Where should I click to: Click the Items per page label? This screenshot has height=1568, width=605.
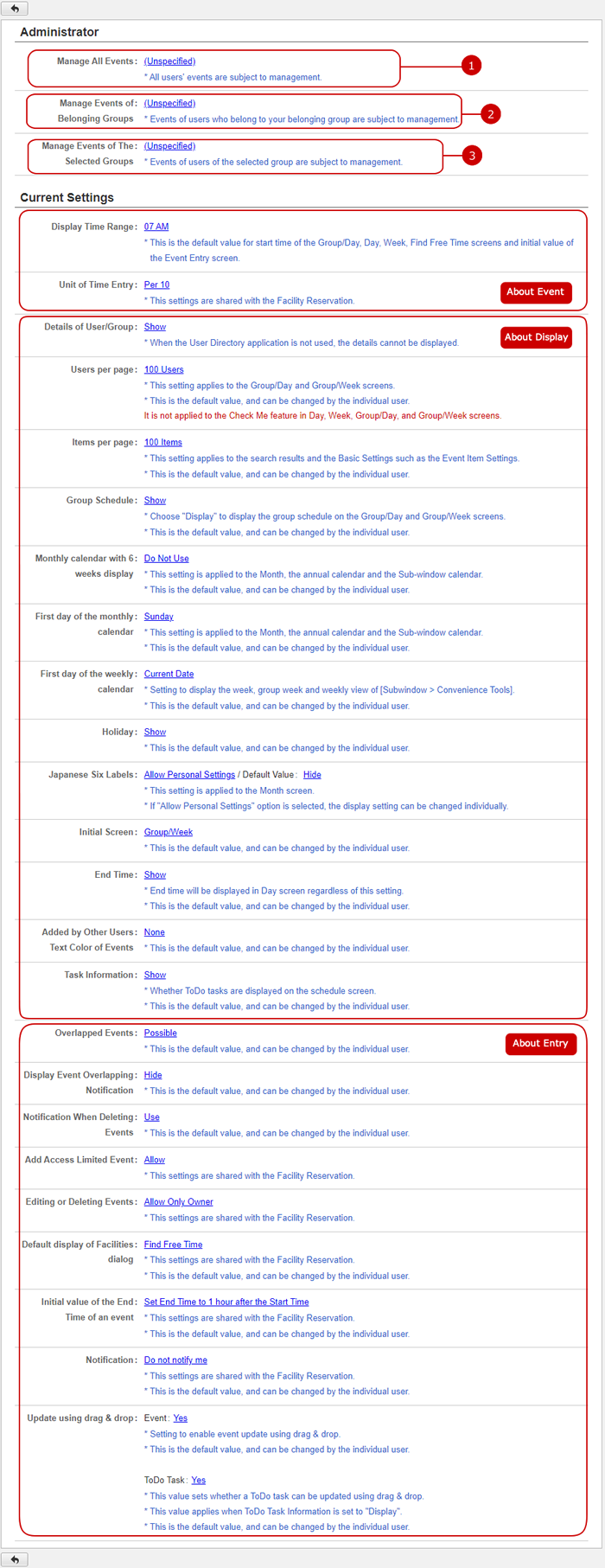pos(105,442)
